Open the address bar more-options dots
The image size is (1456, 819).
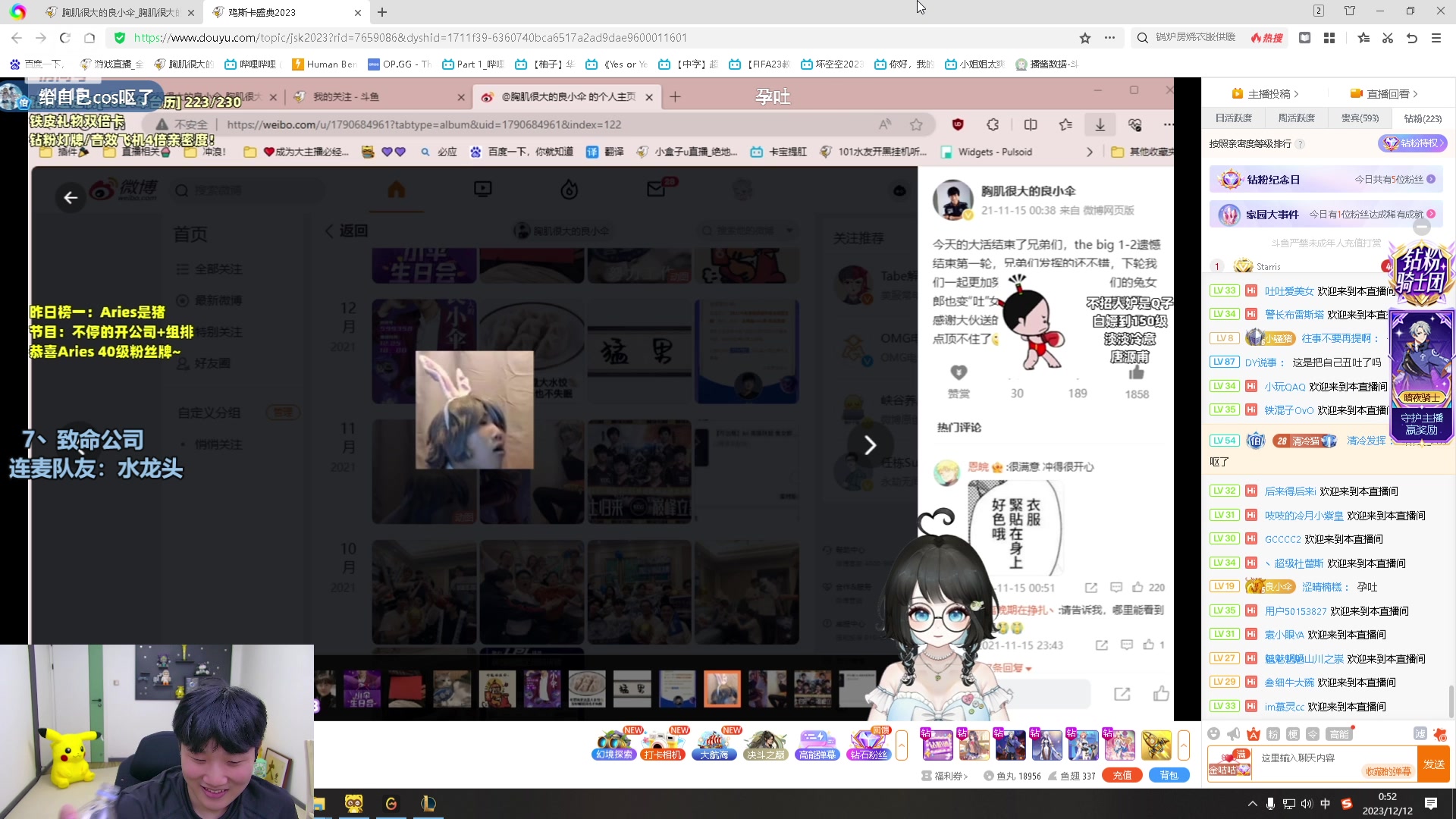pos(1109,38)
